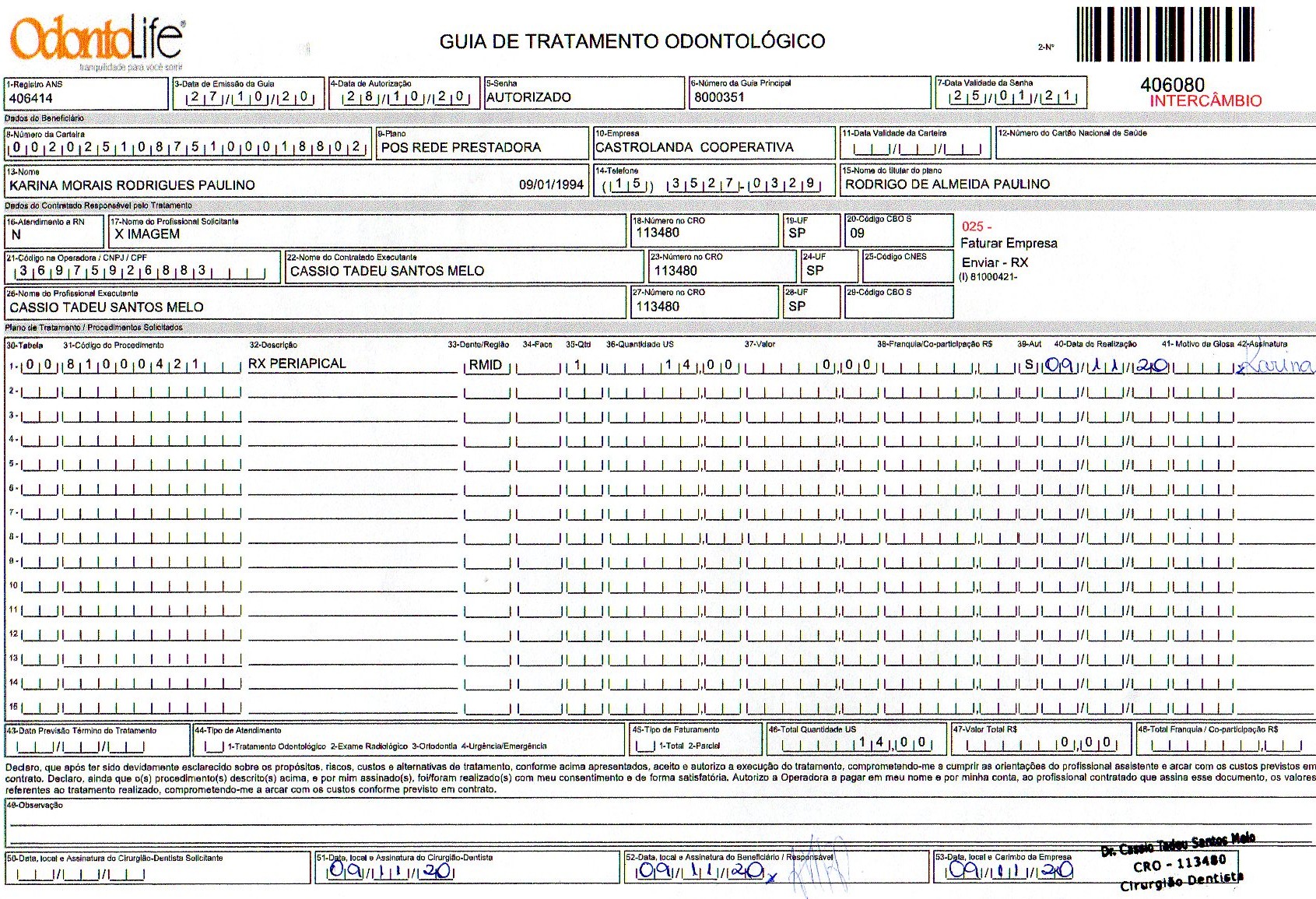Click the Número da Guia Principal field
1316x899 pixels.
809,93
